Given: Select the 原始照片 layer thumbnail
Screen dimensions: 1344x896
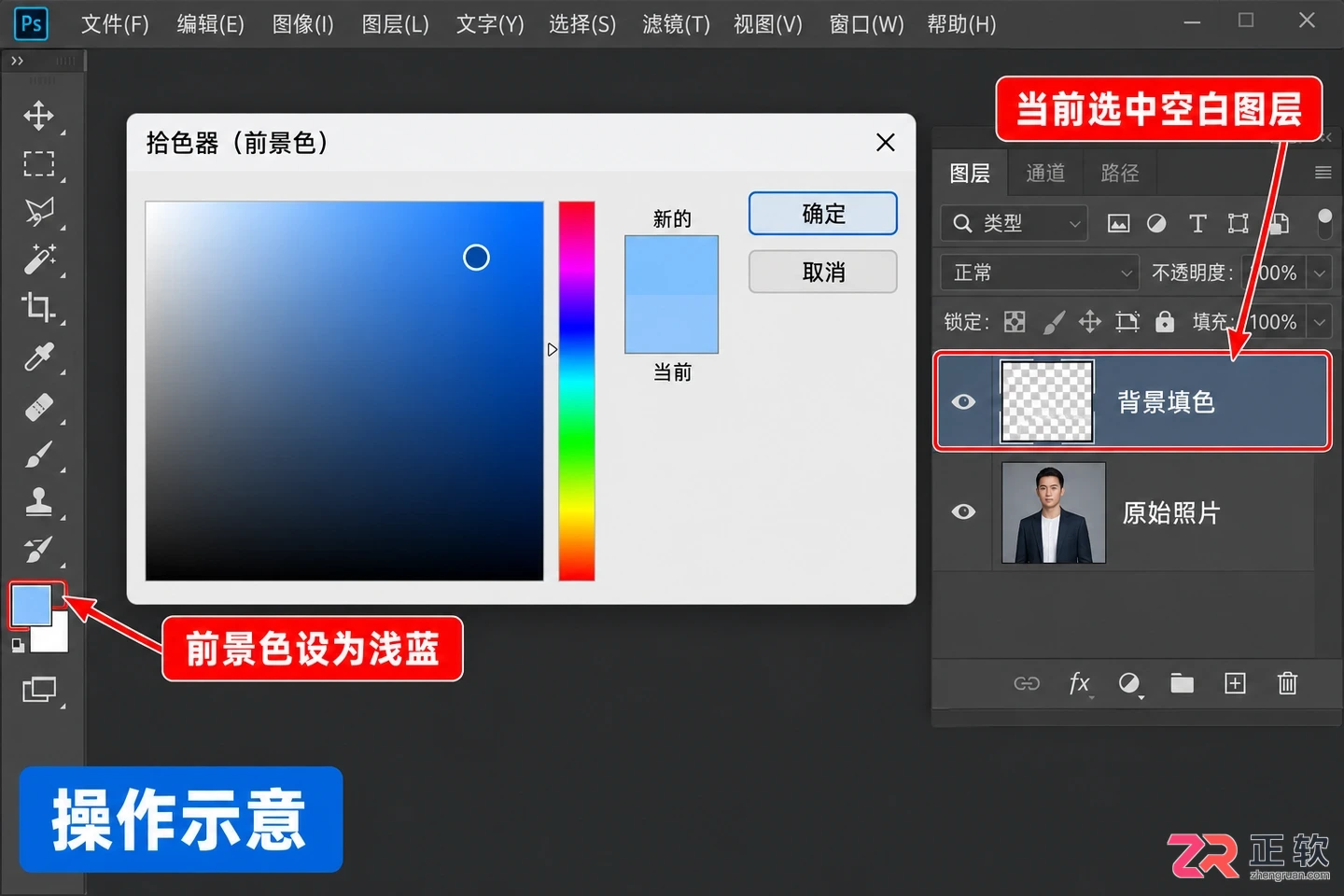Looking at the screenshot, I should click(1054, 512).
